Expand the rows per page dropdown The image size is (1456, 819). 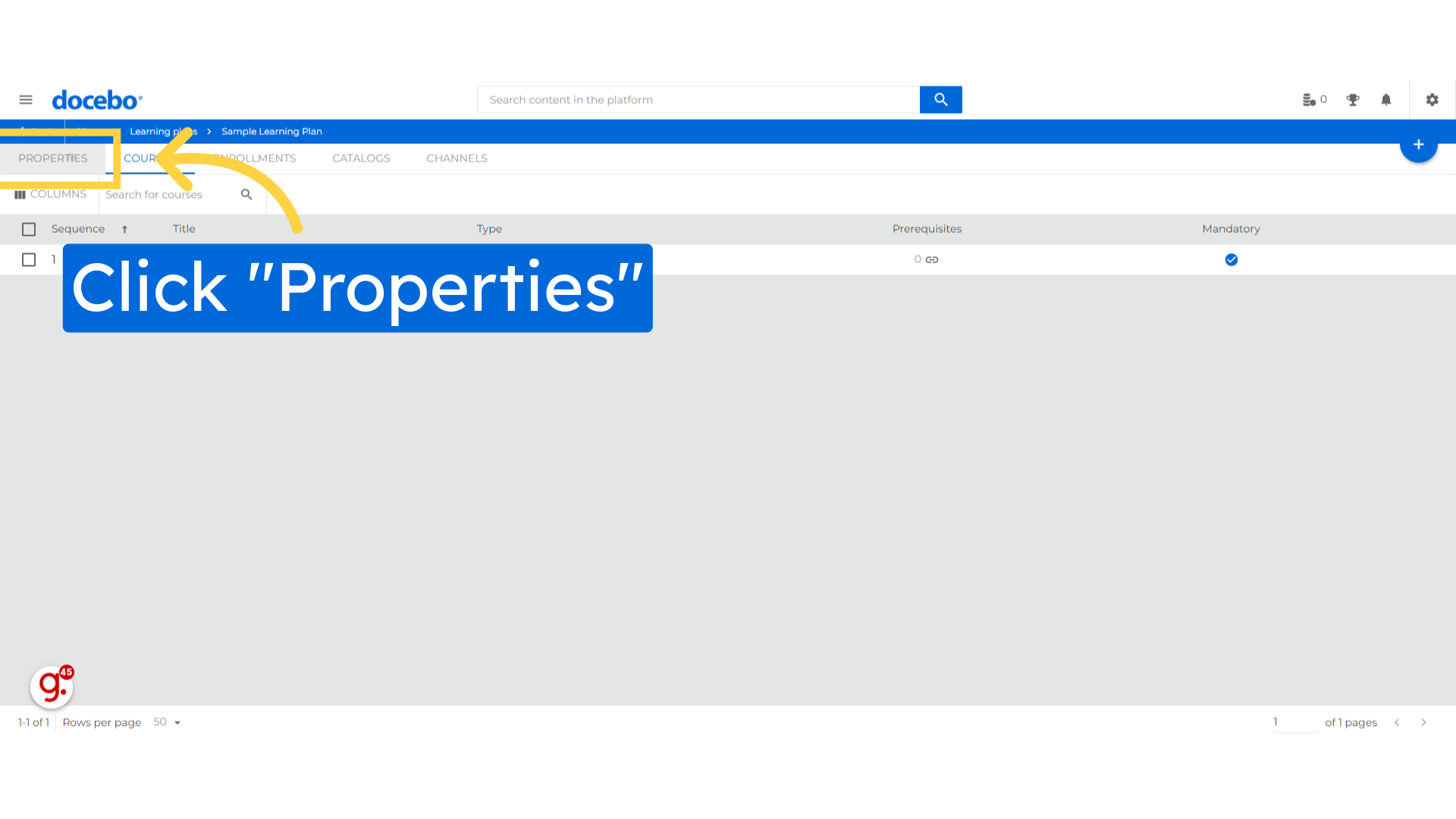coord(177,722)
